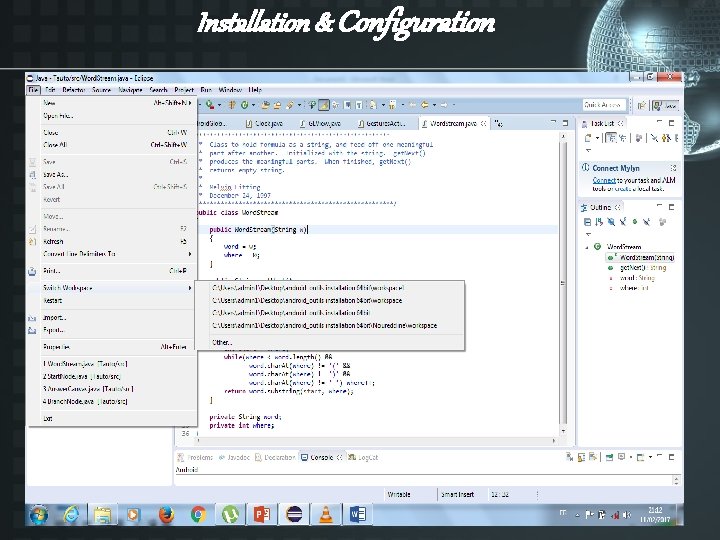This screenshot has height=540, width=720.
Task: Click the Connect link in Mylyn panel
Action: (604, 180)
